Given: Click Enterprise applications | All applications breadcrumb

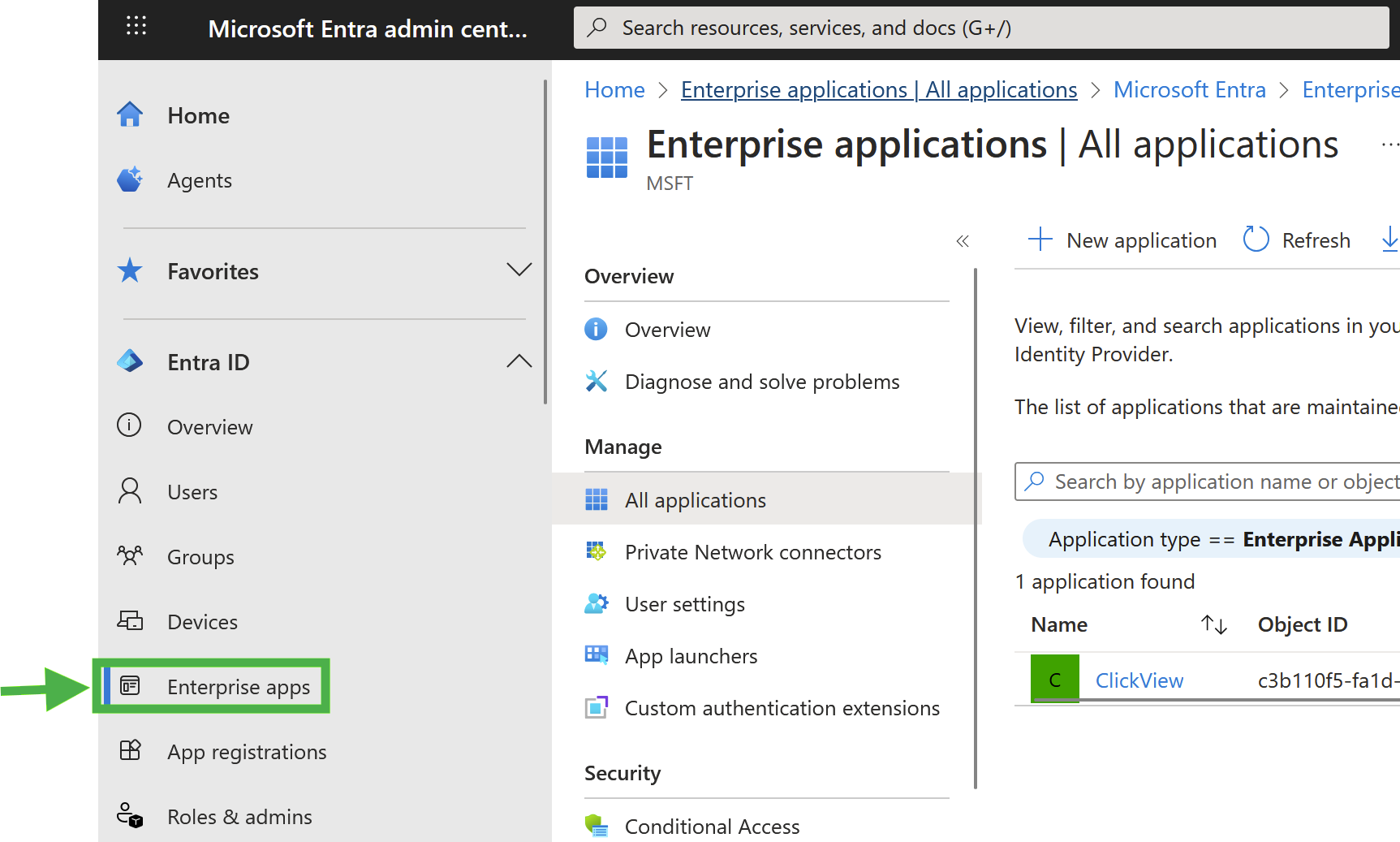Looking at the screenshot, I should coord(879,89).
